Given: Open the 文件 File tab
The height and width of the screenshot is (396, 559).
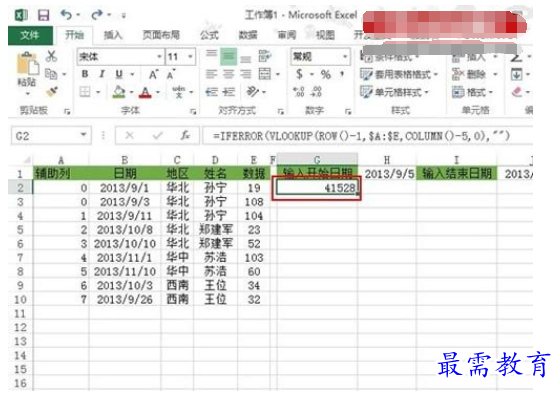Looking at the screenshot, I should [30, 35].
